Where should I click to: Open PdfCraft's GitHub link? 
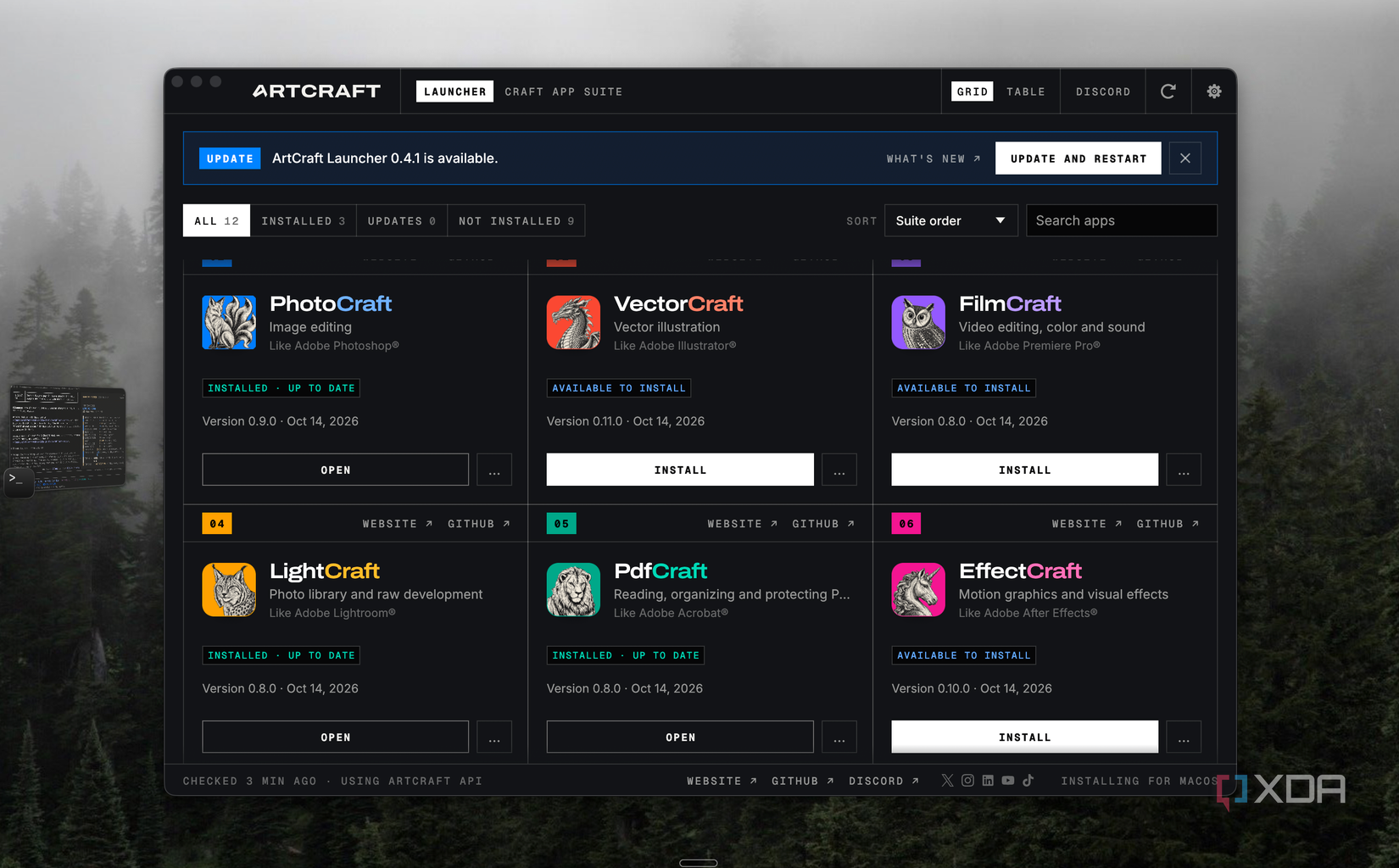click(x=823, y=524)
